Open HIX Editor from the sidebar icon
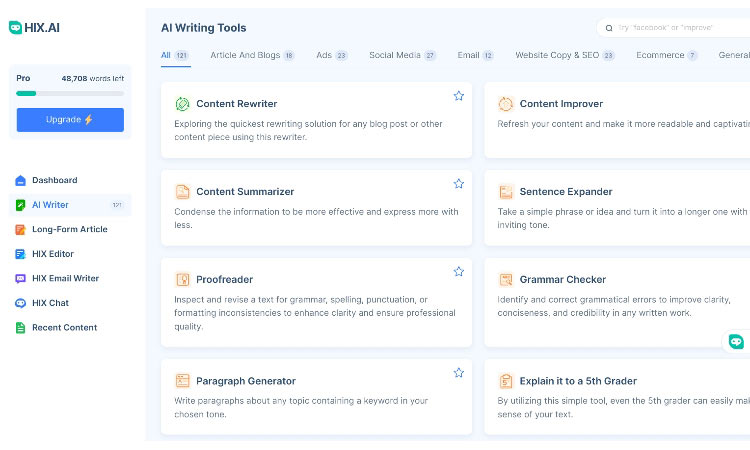Viewport: 750px width, 450px height. [x=20, y=254]
